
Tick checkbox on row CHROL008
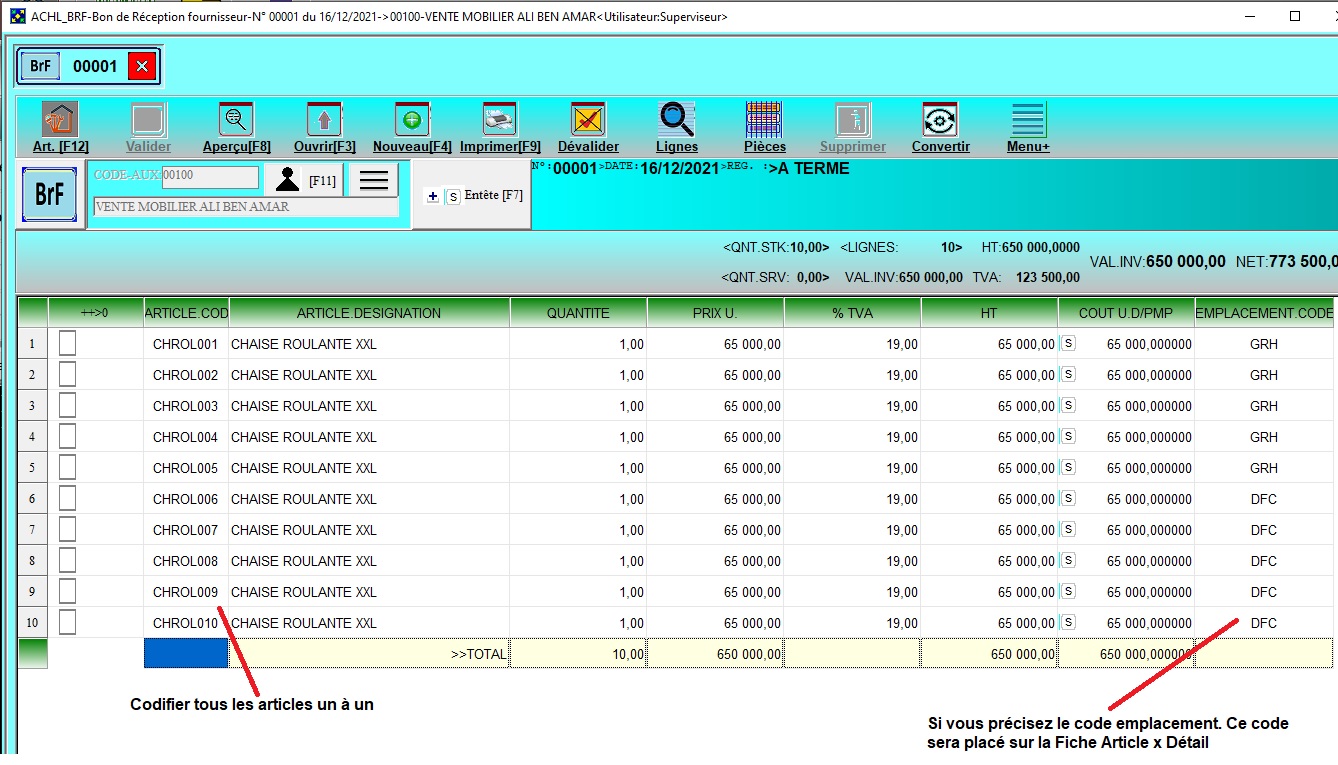click(x=67, y=560)
